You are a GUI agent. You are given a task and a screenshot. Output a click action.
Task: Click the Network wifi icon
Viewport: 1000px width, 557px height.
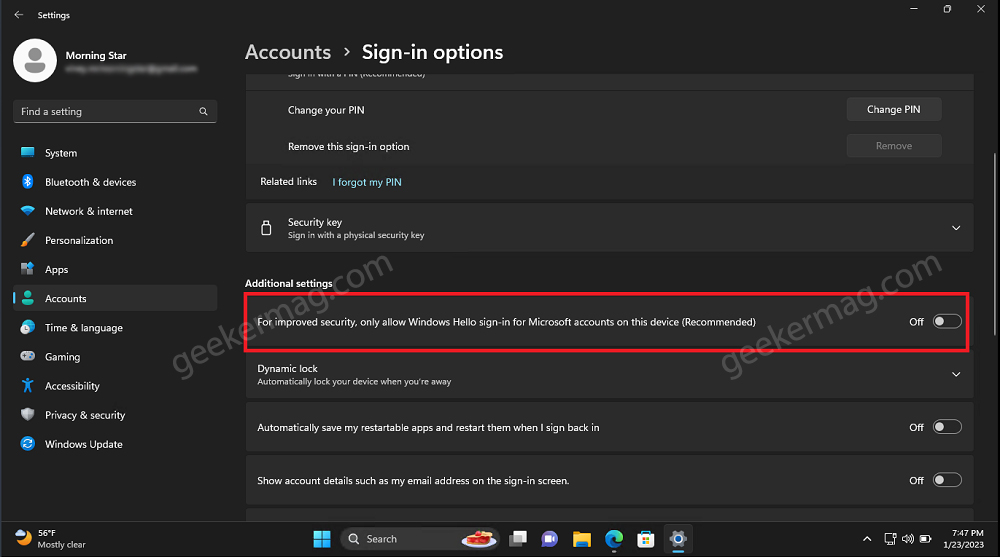(27, 211)
